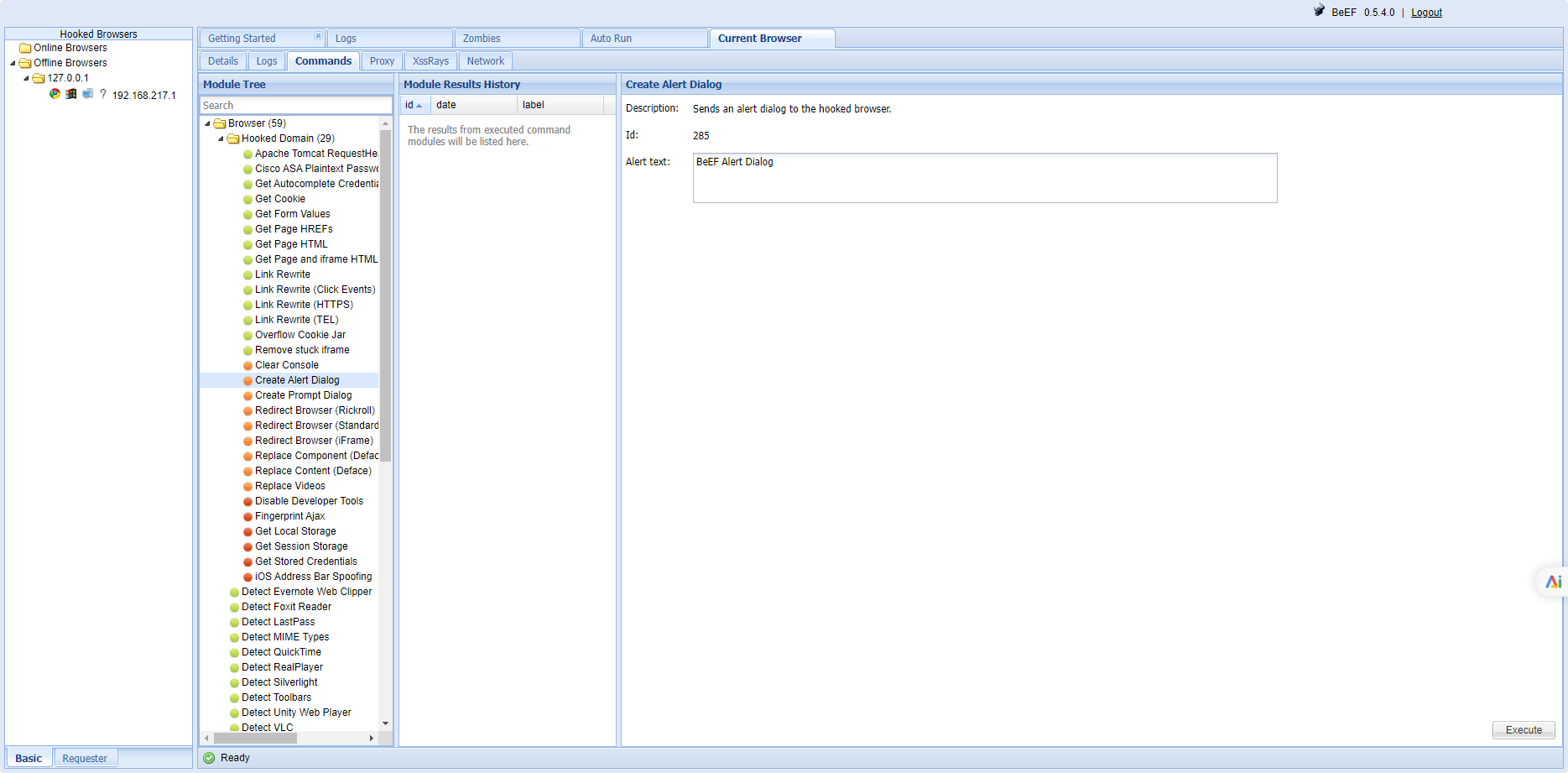Click the Online Browsers folder icon
Image resolution: width=1568 pixels, height=773 pixels.
tap(25, 48)
